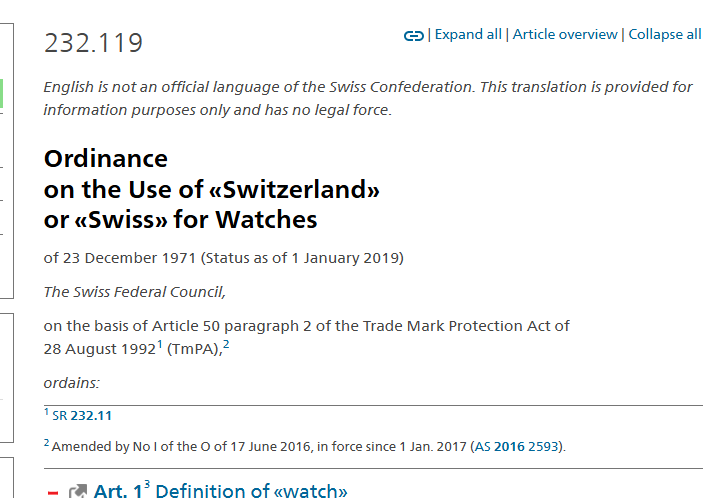Screen dimensions: 703x498
Task: Click footnote marker 1 before SR 232.11
Action: click(46, 411)
